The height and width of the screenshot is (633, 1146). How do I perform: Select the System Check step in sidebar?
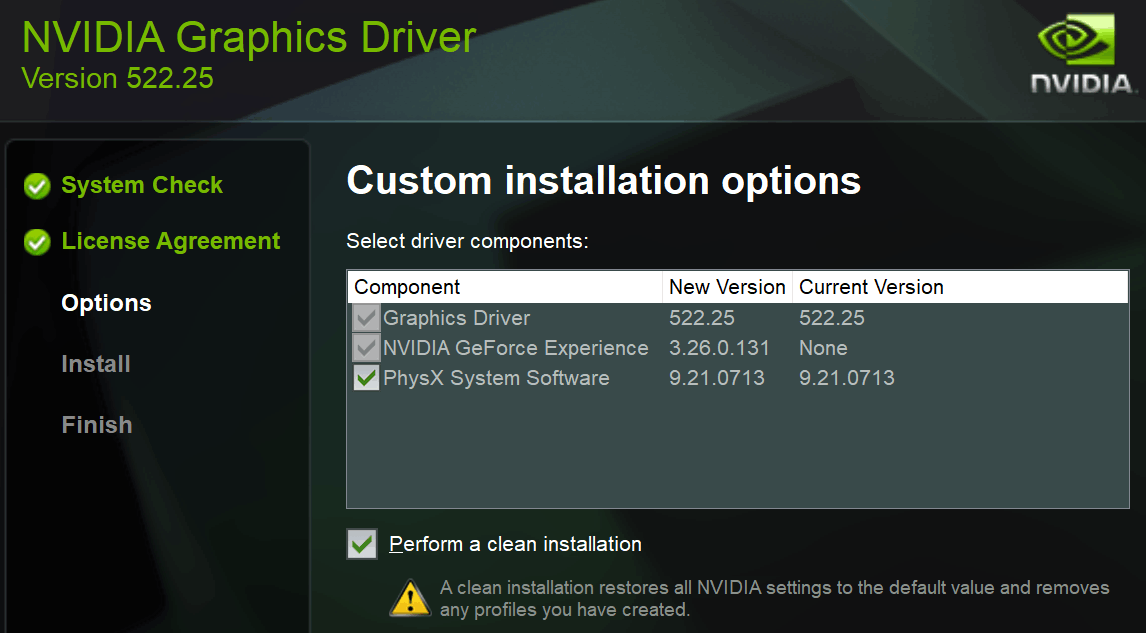[x=142, y=185]
